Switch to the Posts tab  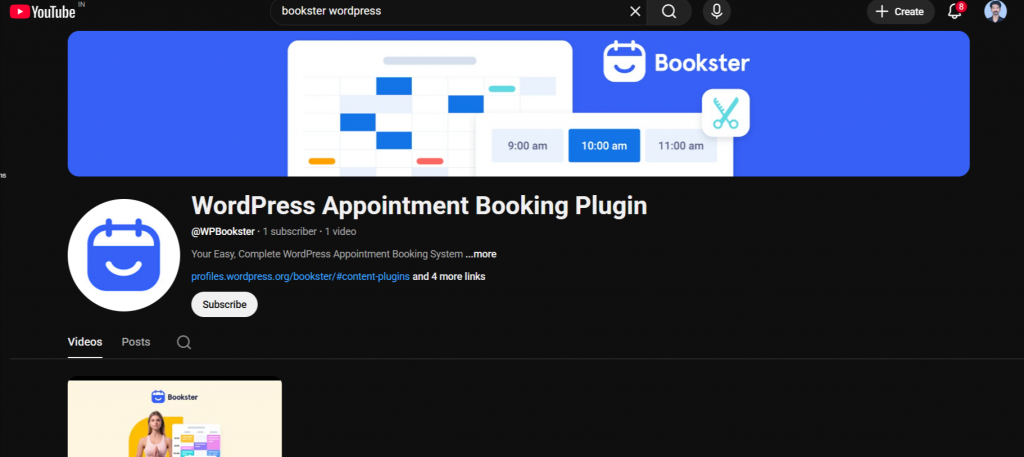tap(136, 342)
